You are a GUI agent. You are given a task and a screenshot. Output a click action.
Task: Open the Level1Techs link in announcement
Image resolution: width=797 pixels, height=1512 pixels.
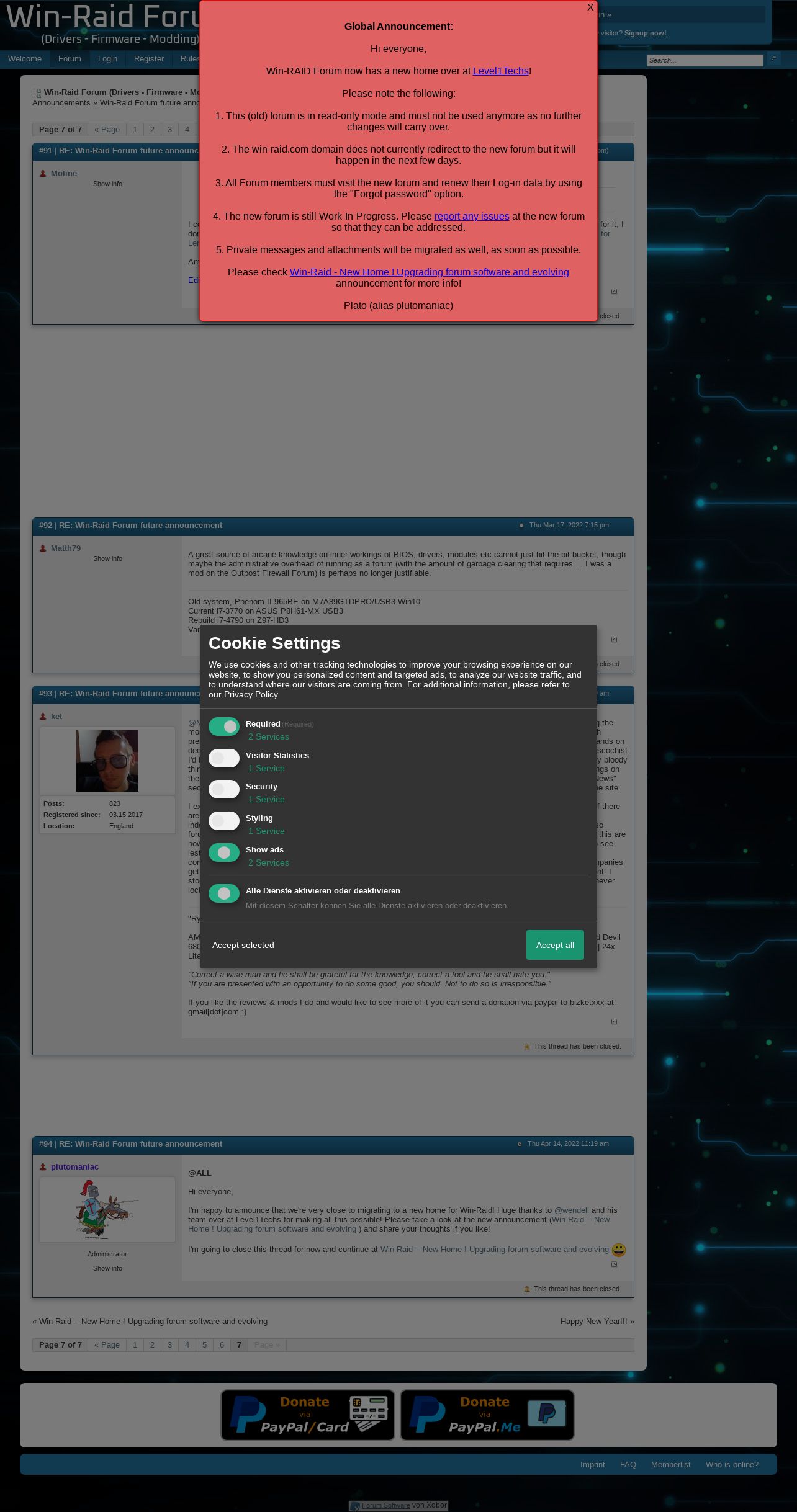[x=501, y=71]
